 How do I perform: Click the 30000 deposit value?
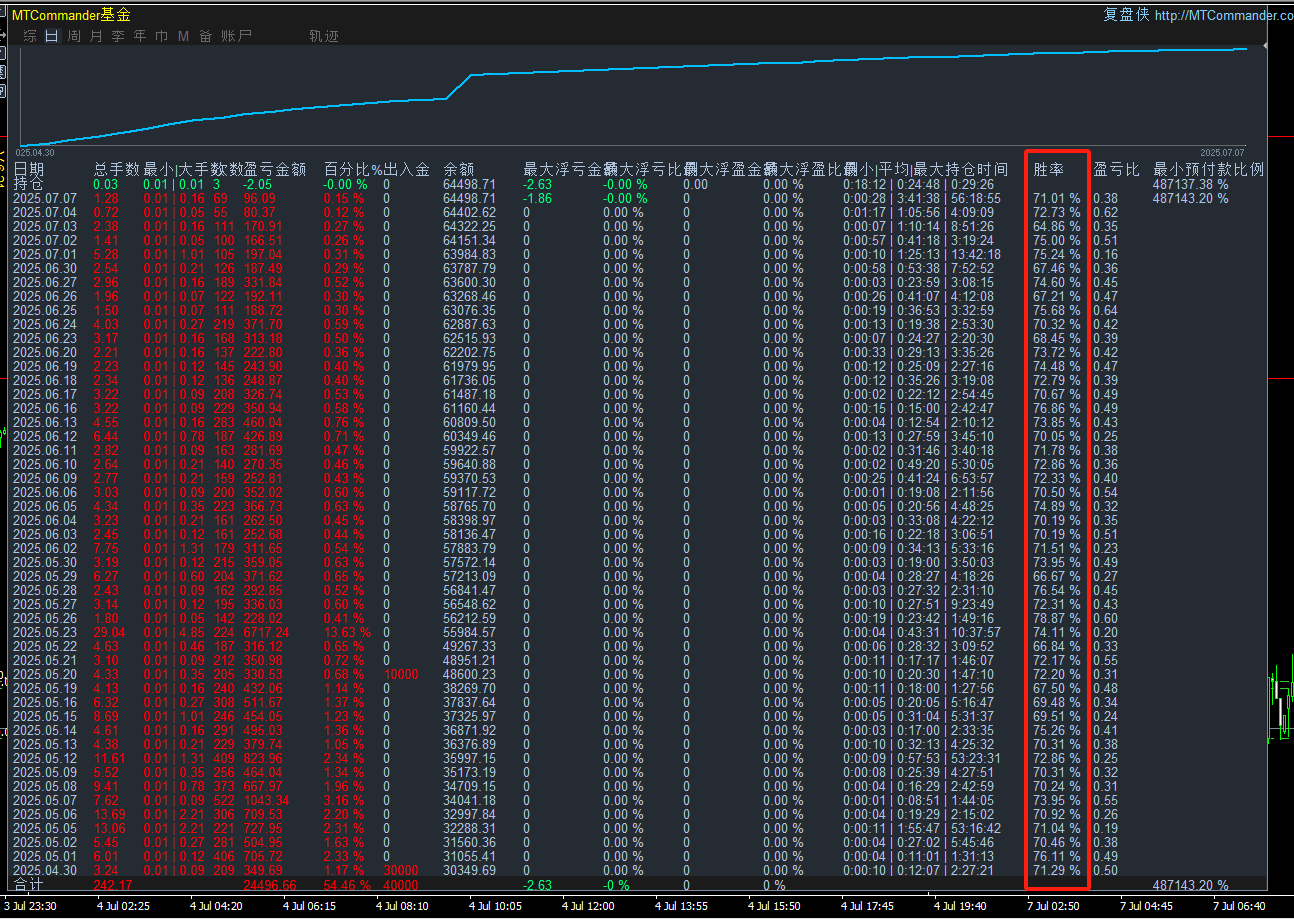pos(401,870)
